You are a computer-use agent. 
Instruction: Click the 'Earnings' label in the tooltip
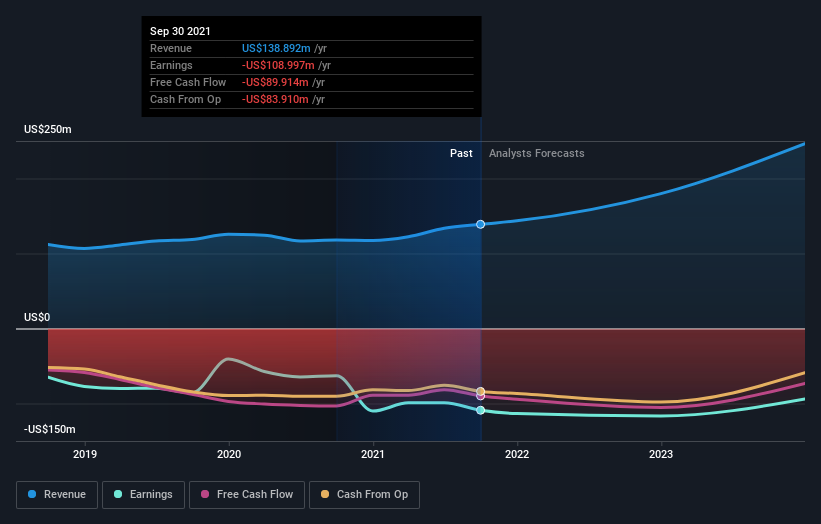click(171, 65)
